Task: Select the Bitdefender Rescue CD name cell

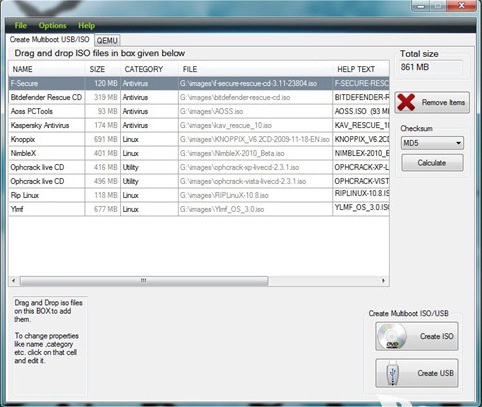Action: [x=46, y=97]
